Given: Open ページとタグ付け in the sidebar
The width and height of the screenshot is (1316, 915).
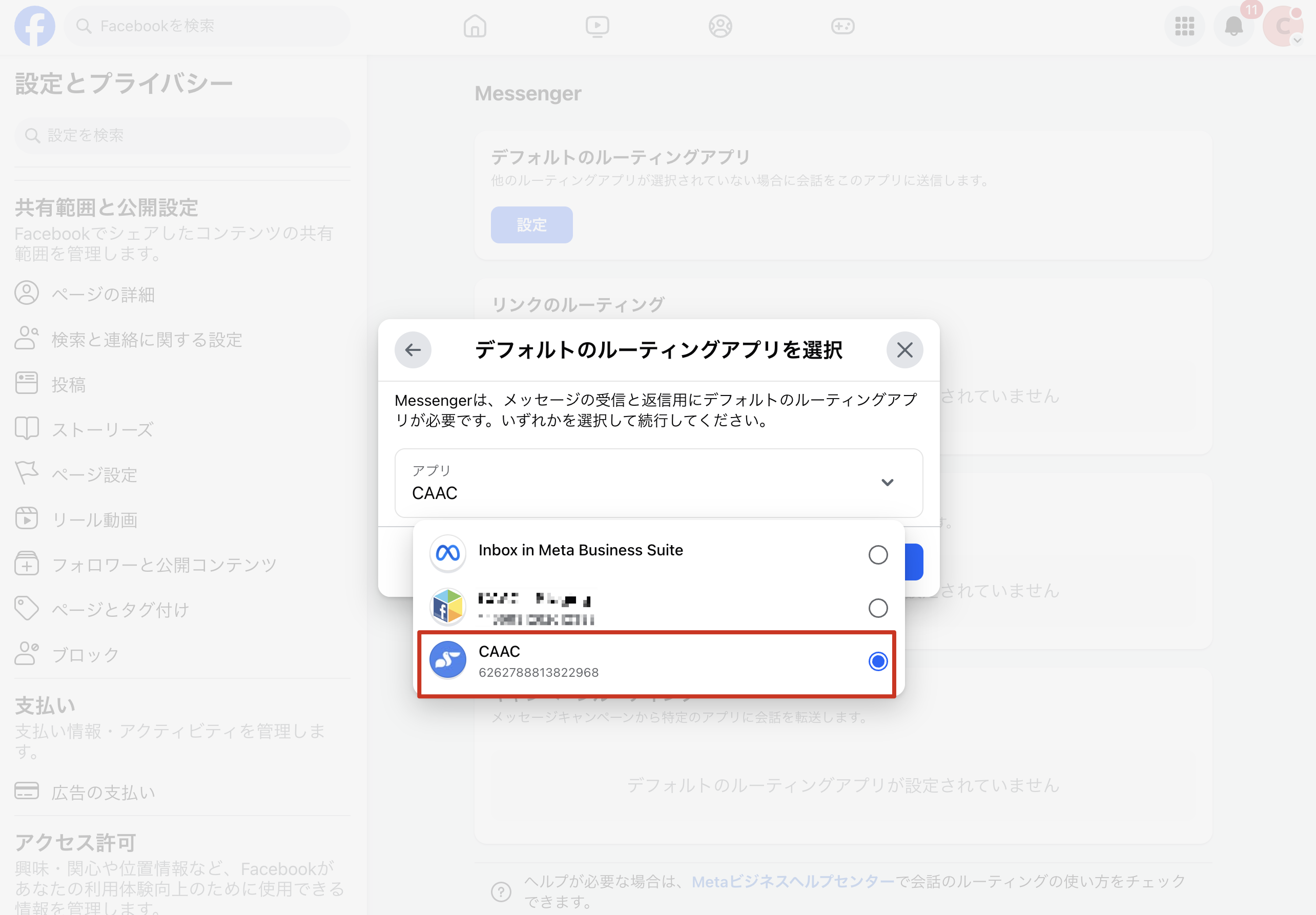Looking at the screenshot, I should click(x=182, y=610).
